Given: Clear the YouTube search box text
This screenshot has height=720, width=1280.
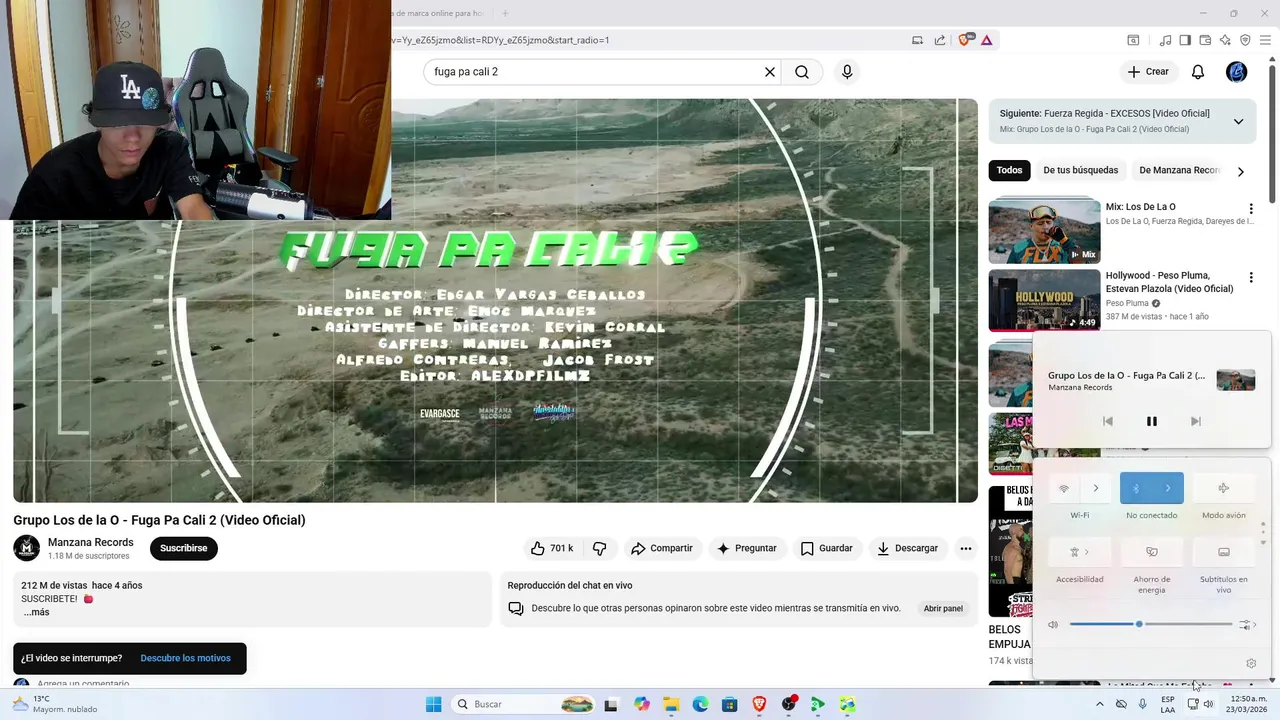Looking at the screenshot, I should point(770,72).
